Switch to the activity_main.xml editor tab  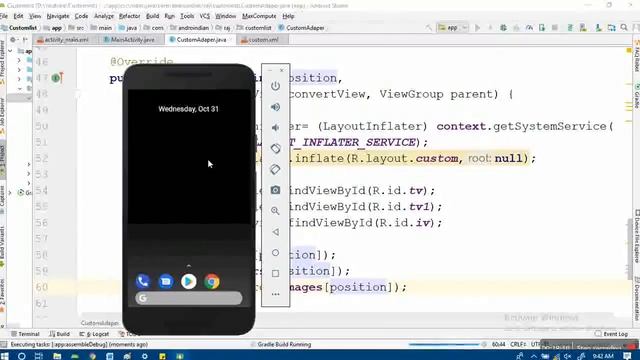[x=66, y=40]
